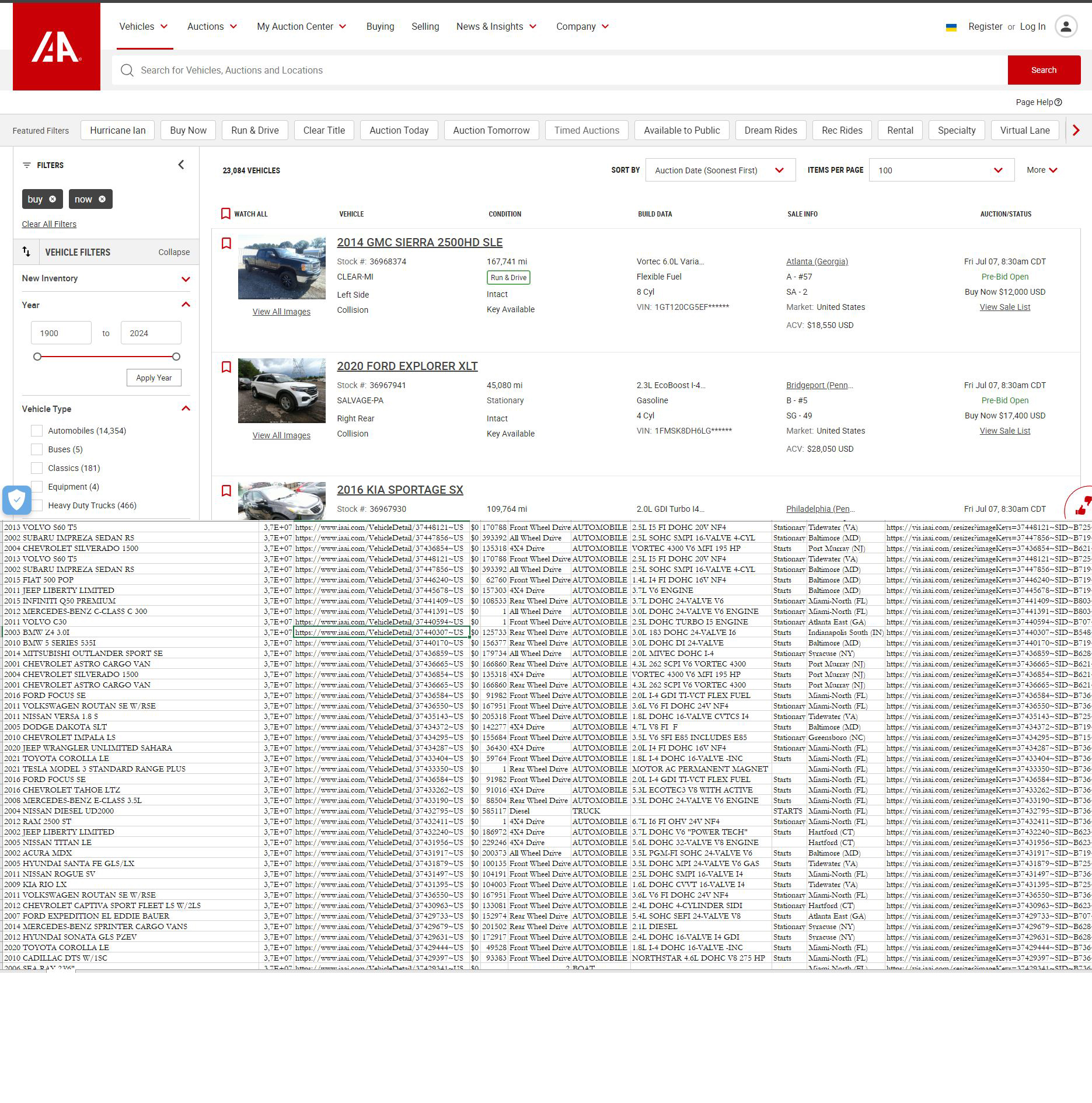Go to the Buying page
1092x1103 pixels.
(x=381, y=27)
